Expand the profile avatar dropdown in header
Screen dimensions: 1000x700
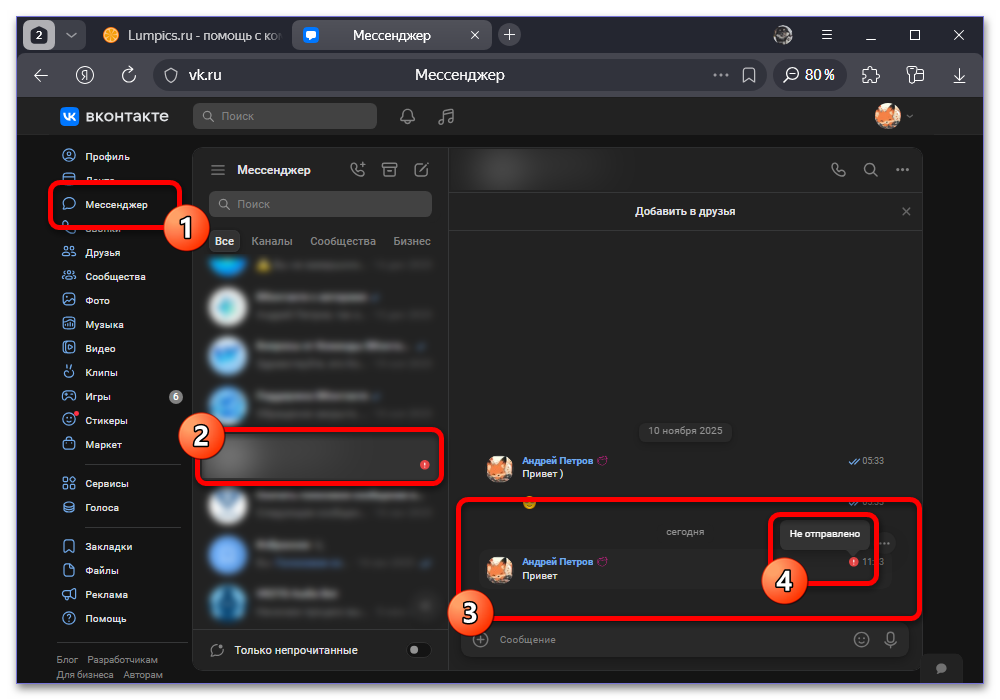[x=893, y=116]
